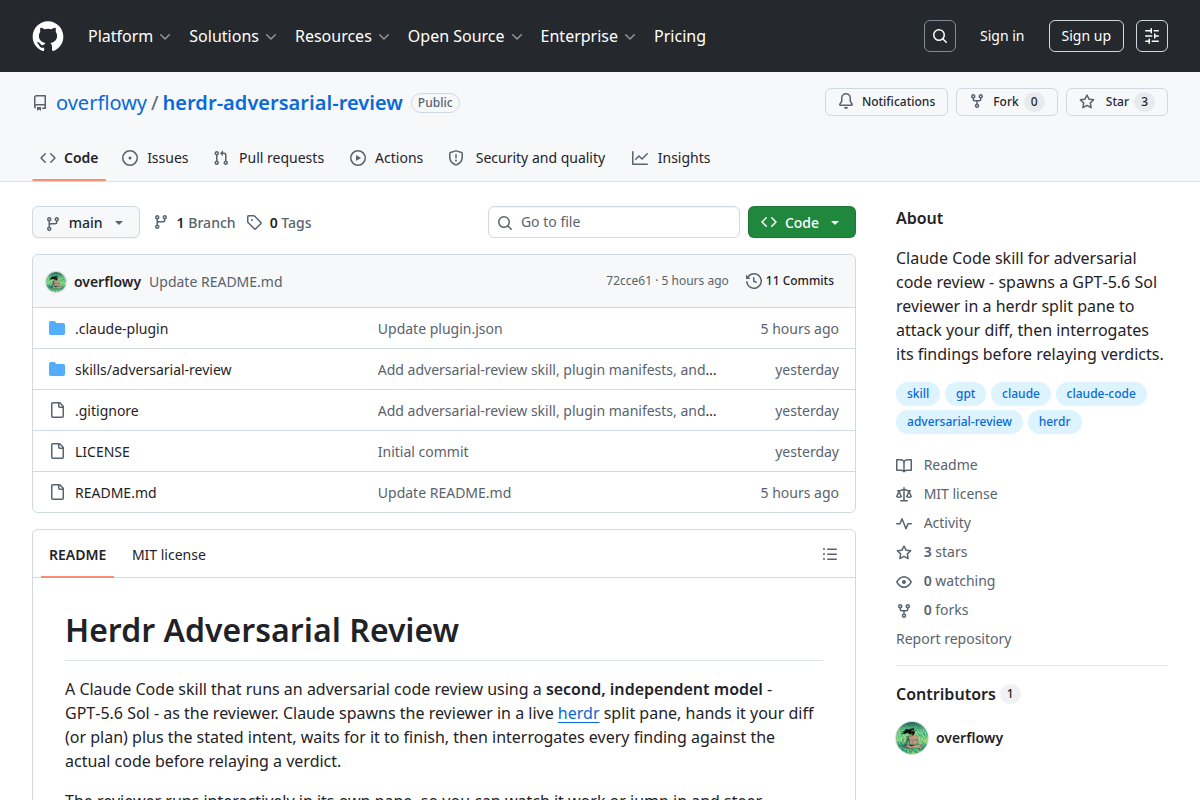Switch to the Issues tab
This screenshot has width=1200, height=800.
click(x=155, y=158)
